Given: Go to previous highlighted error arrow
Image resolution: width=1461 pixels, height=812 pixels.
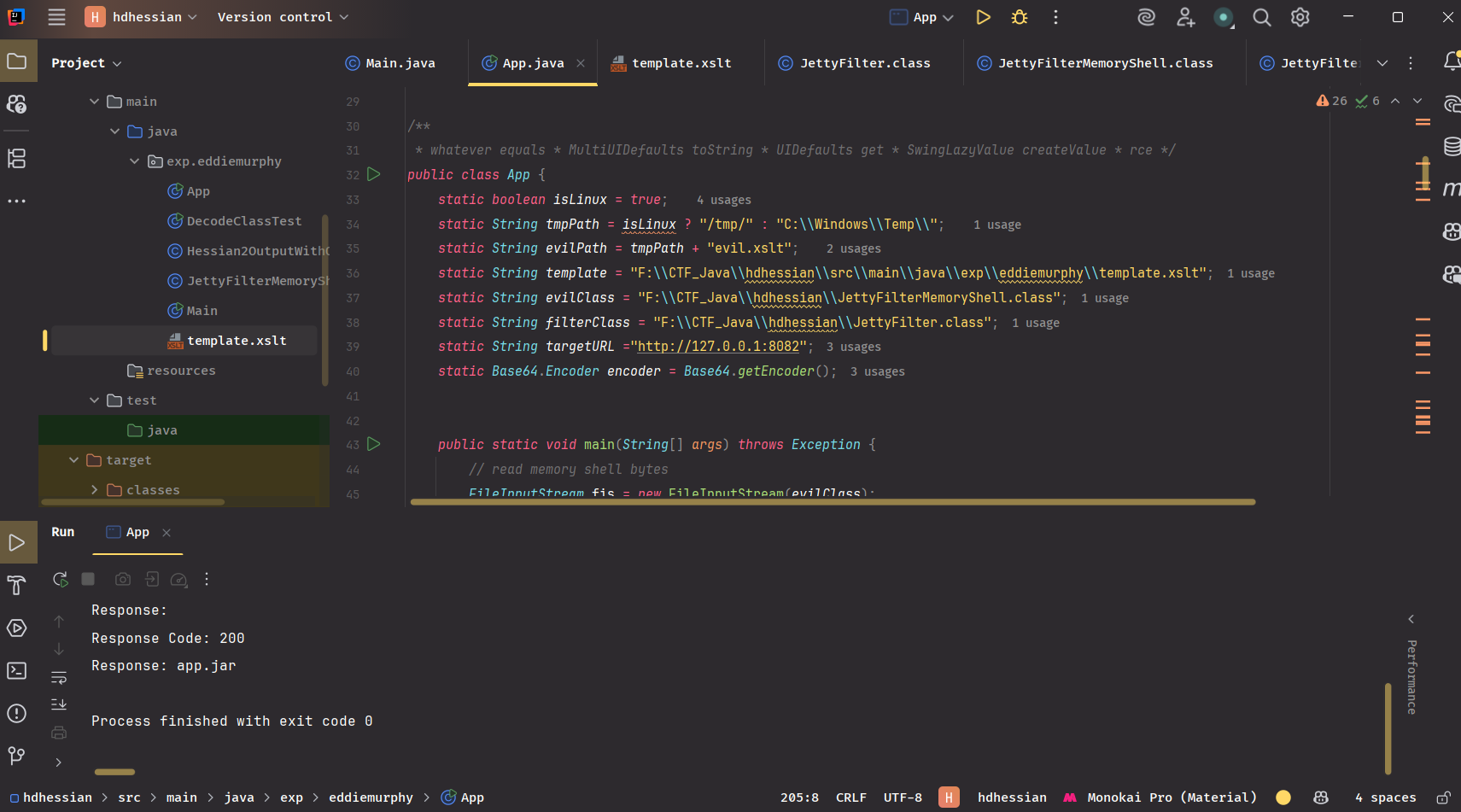Looking at the screenshot, I should tap(1395, 101).
